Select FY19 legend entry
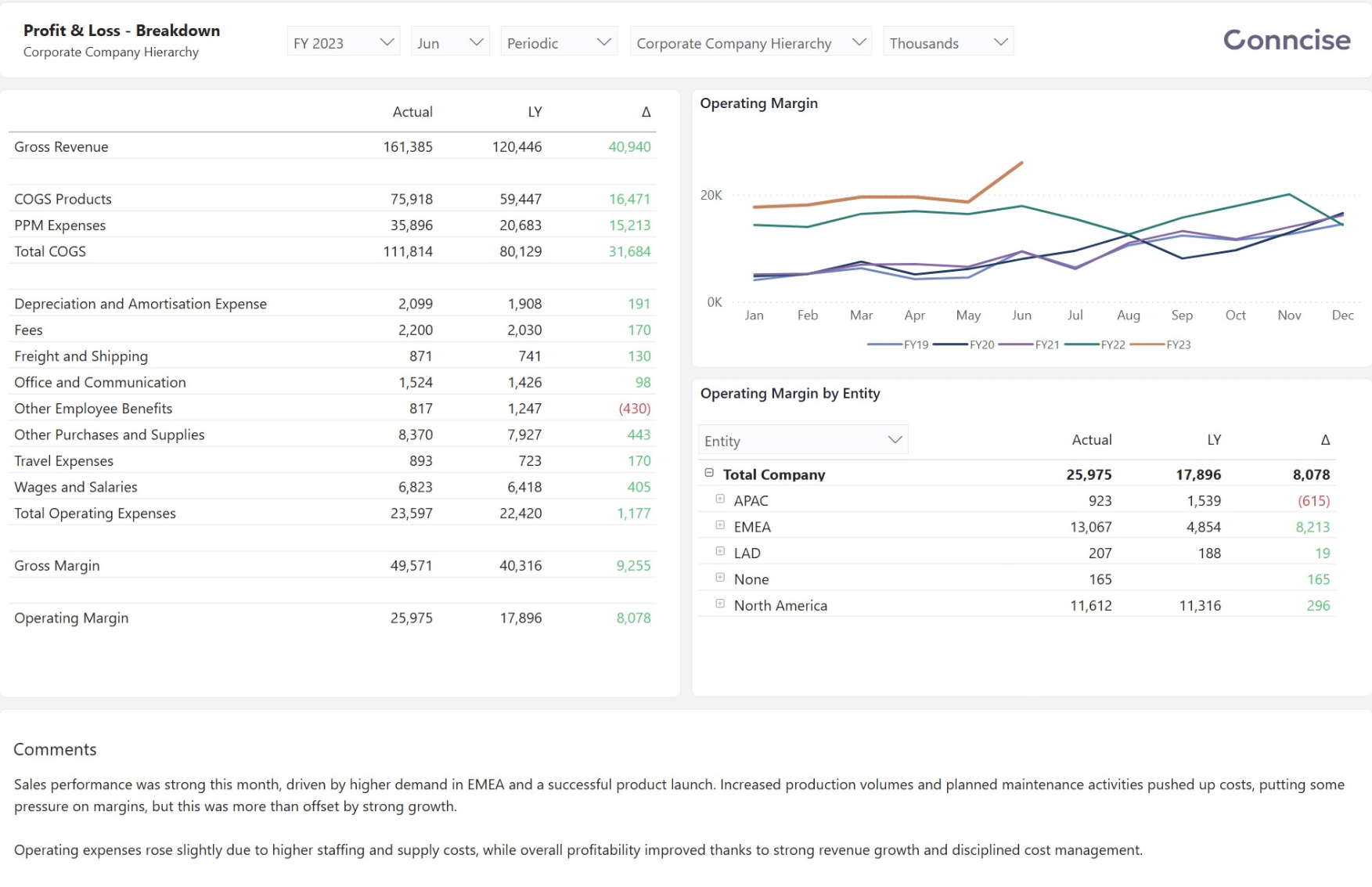Screen dimensions: 1372x887 coord(898,344)
